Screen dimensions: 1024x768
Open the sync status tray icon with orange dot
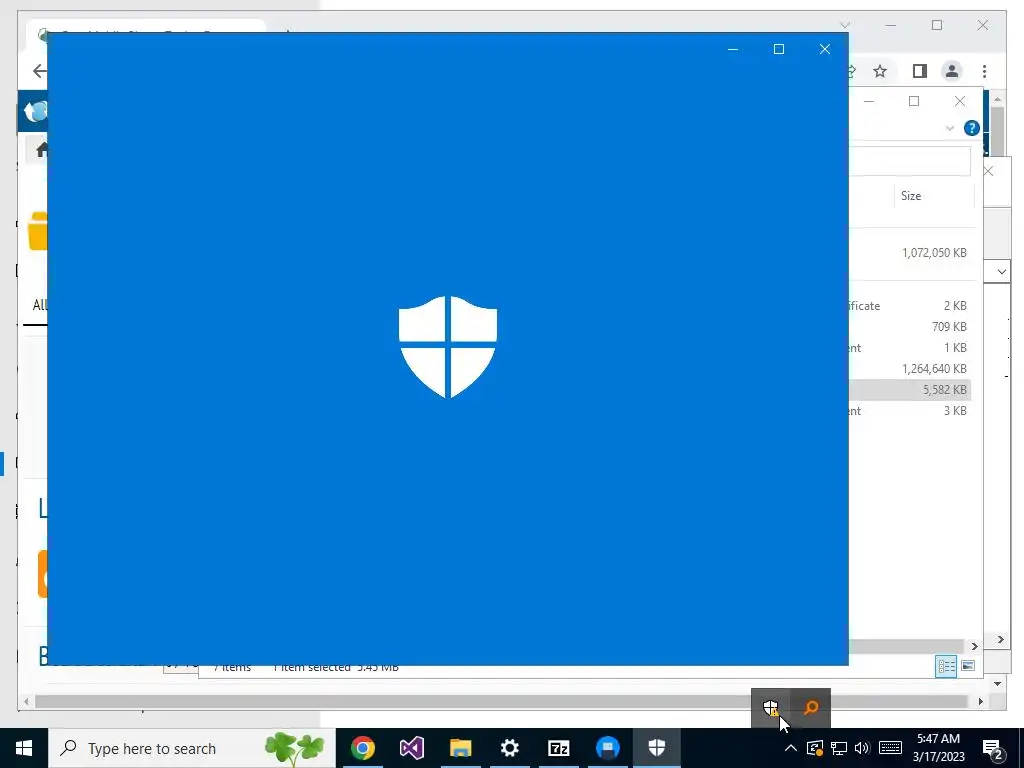(815, 748)
